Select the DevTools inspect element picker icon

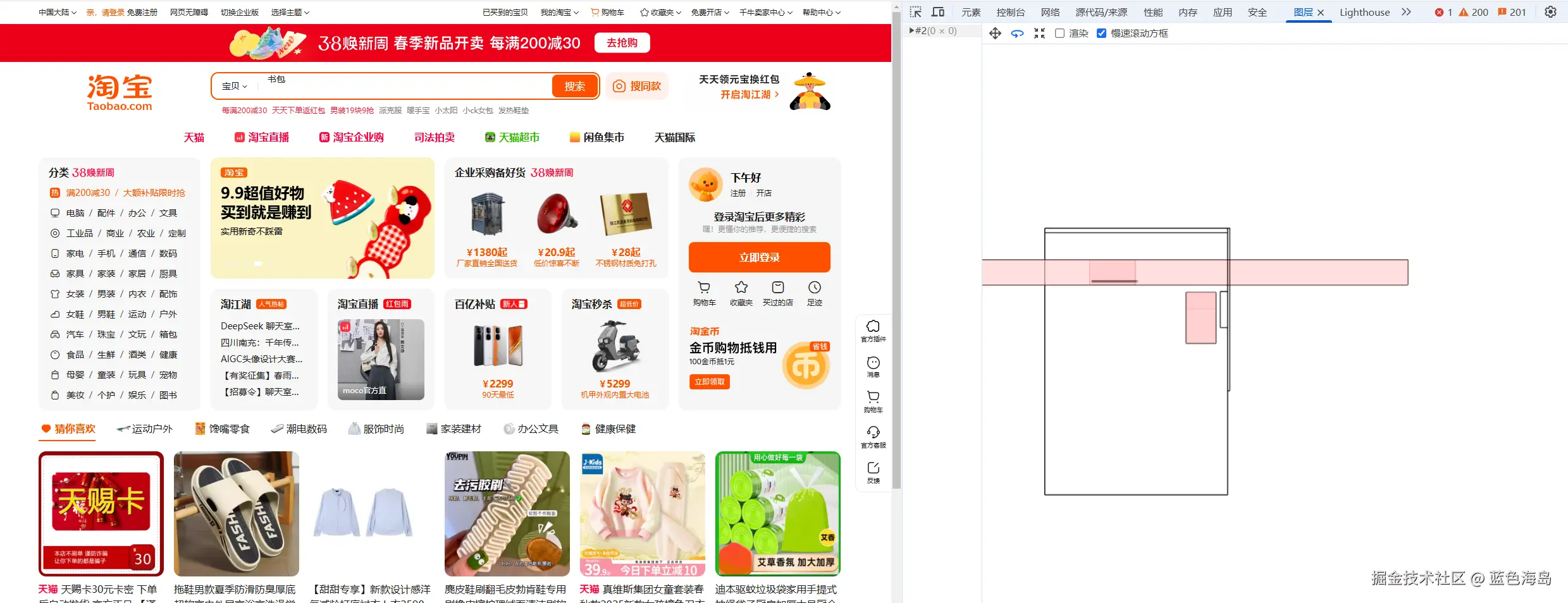[915, 12]
